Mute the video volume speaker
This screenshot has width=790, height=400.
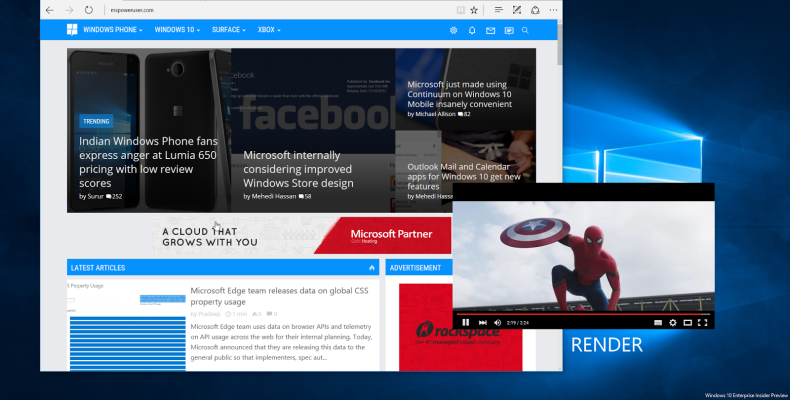pyautogui.click(x=497, y=322)
